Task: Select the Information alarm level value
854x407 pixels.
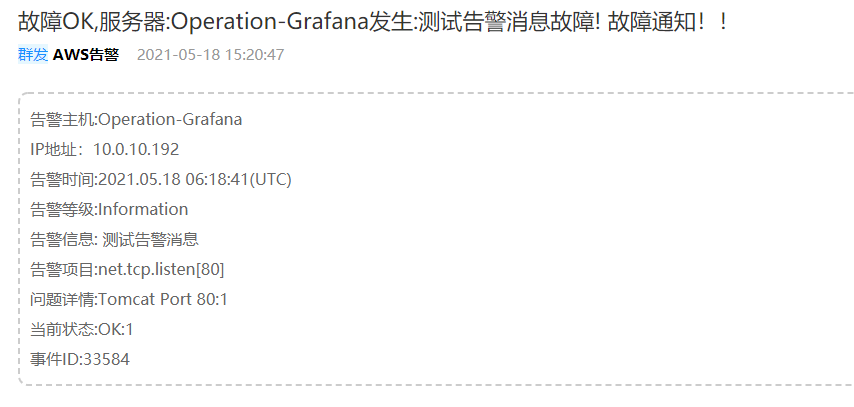Action: 143,210
